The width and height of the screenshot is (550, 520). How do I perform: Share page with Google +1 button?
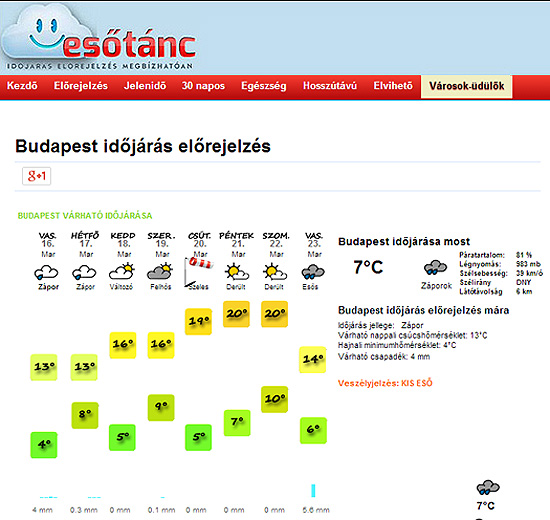[36, 176]
